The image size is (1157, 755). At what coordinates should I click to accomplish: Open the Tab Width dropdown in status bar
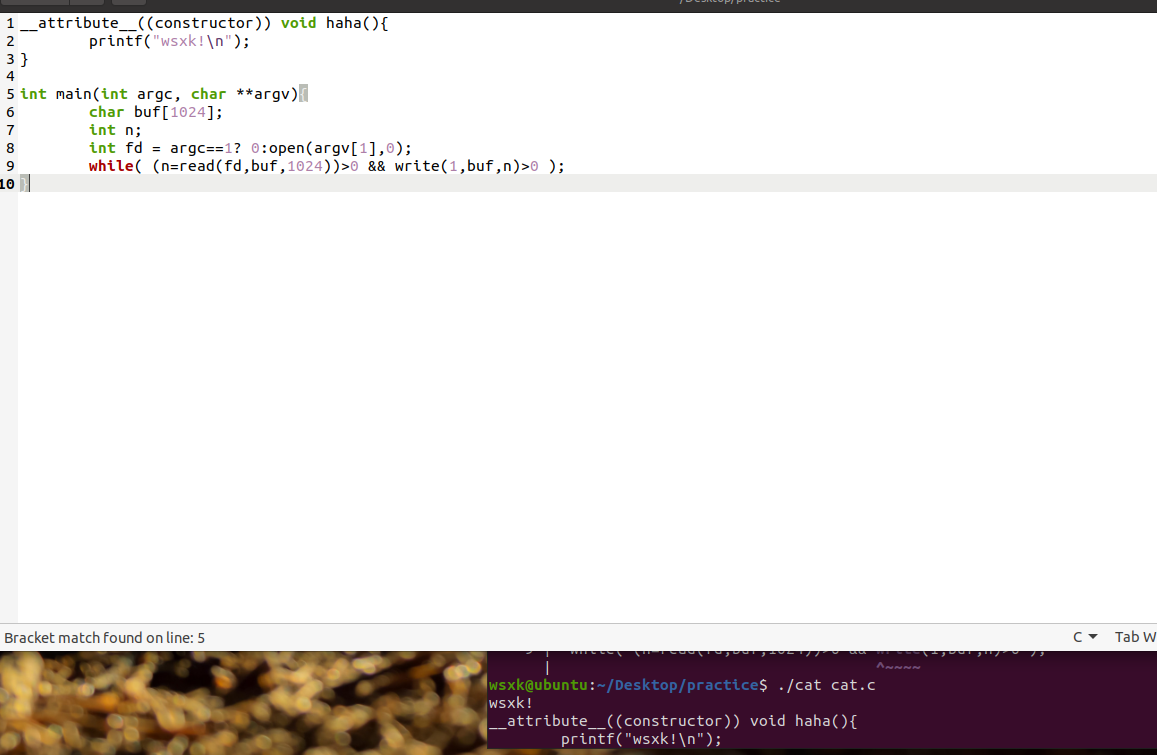1135,637
